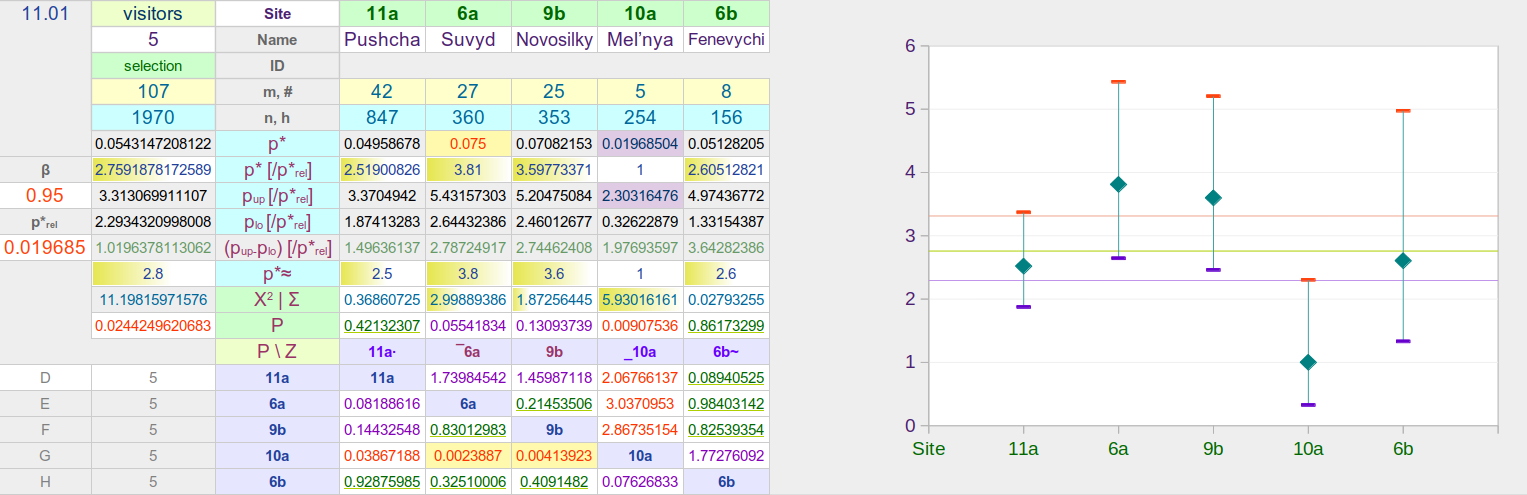1527x495 pixels.
Task: Click the orange 0.075 p* value cell
Action: tap(468, 144)
